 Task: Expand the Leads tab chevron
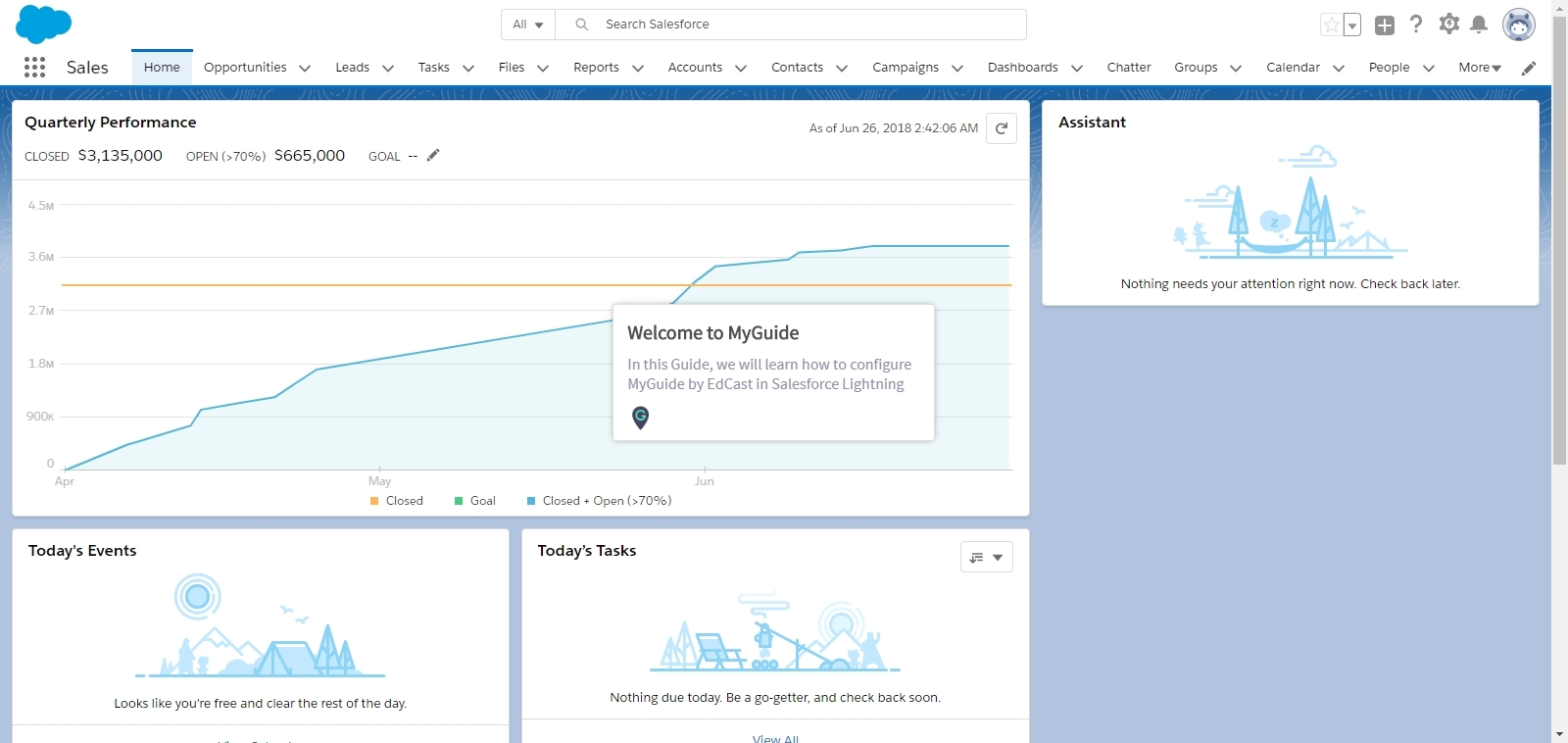pyautogui.click(x=388, y=69)
